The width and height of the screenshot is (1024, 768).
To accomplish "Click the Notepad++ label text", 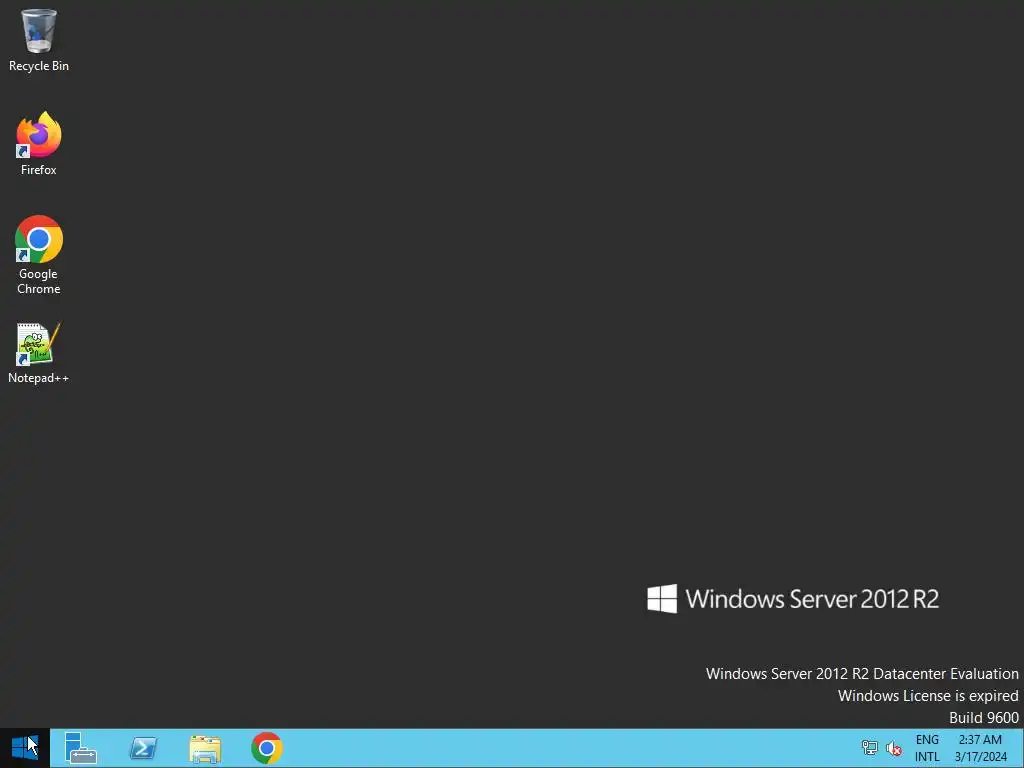I will 39,378.
